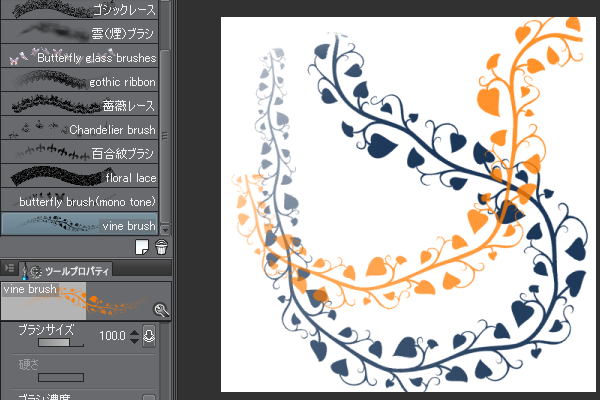The image size is (600, 400).
Task: Create a copy of the current sub tool
Action: coord(142,247)
